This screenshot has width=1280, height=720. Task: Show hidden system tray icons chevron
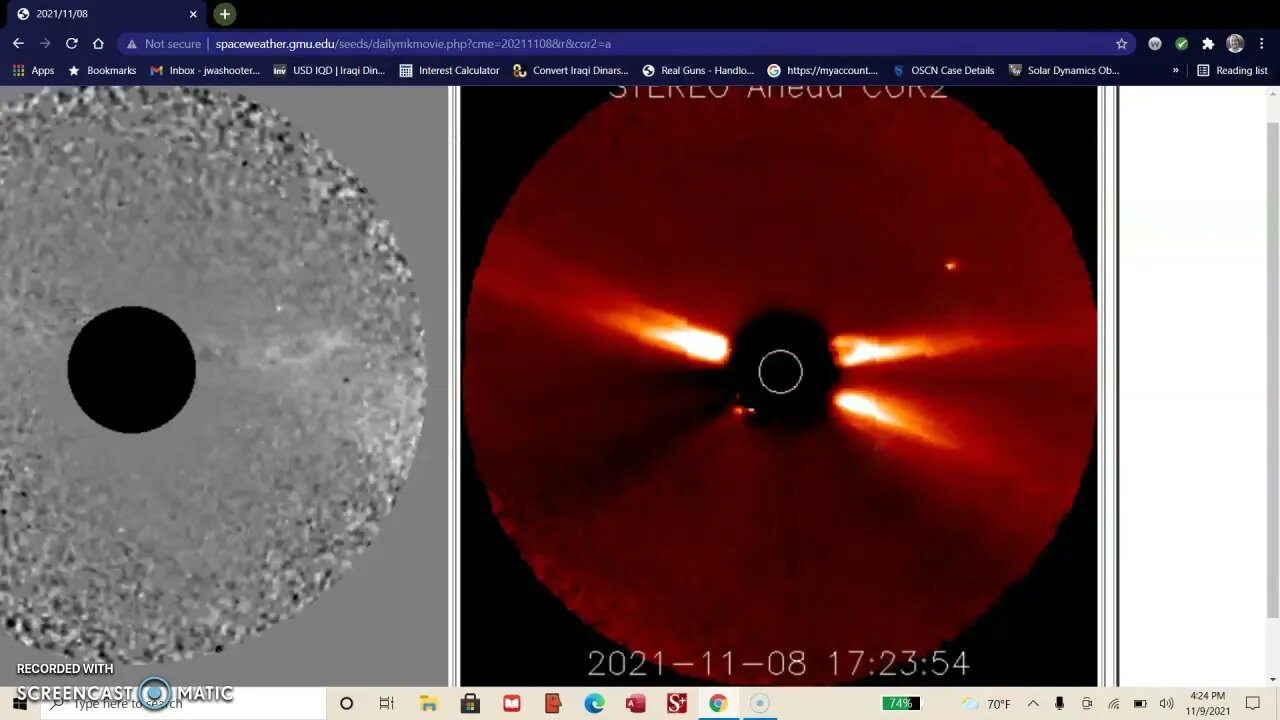pos(1034,704)
